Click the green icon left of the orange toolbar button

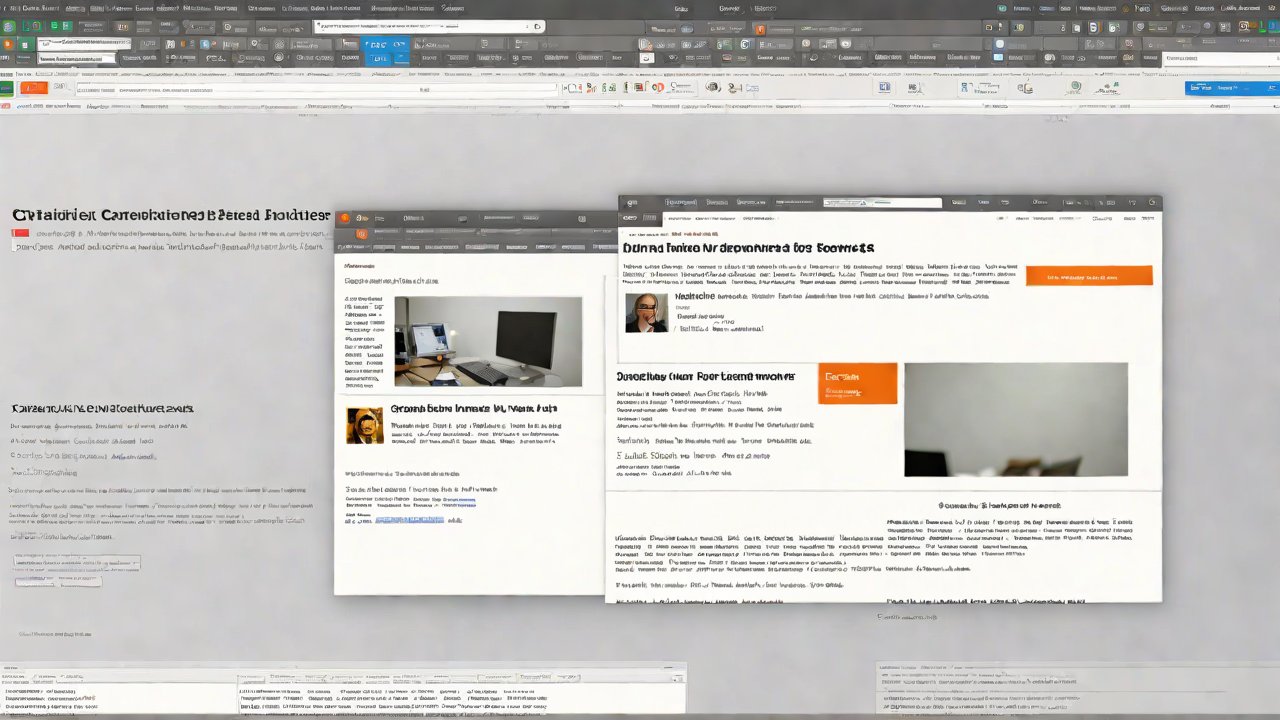7,88
